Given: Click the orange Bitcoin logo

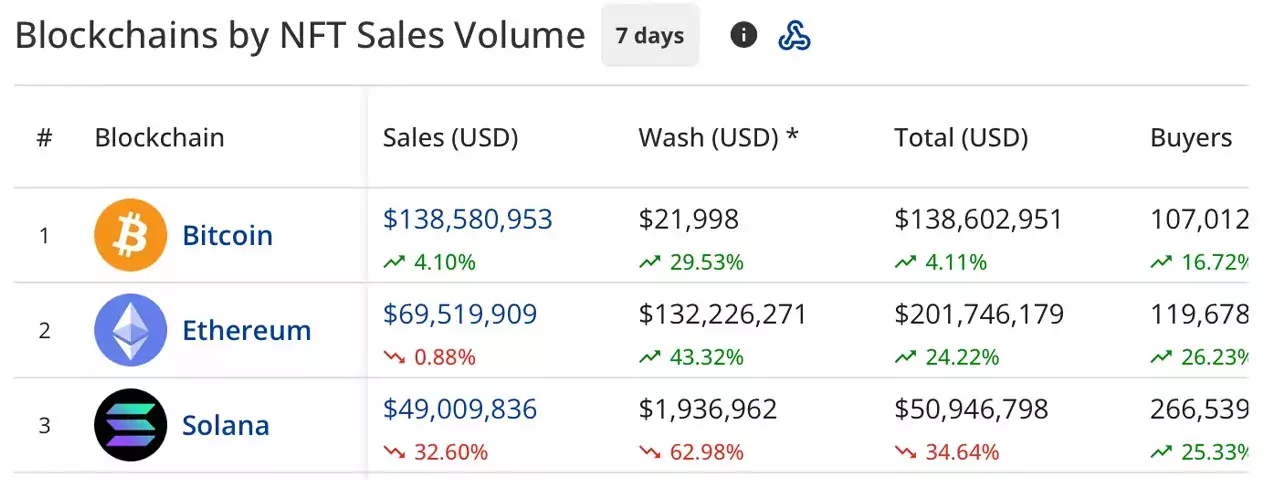Looking at the screenshot, I should [x=130, y=235].
